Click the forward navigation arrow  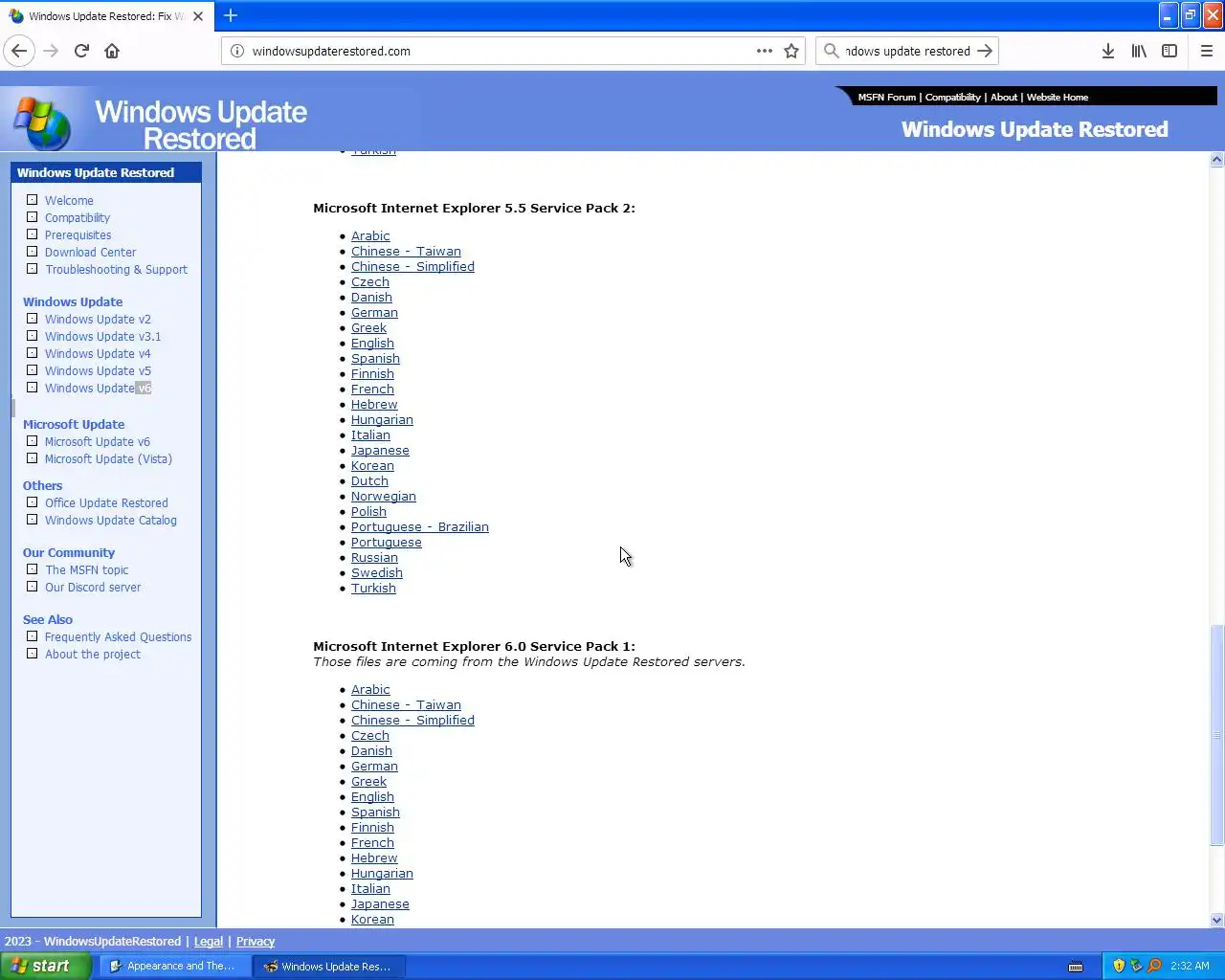tap(51, 51)
